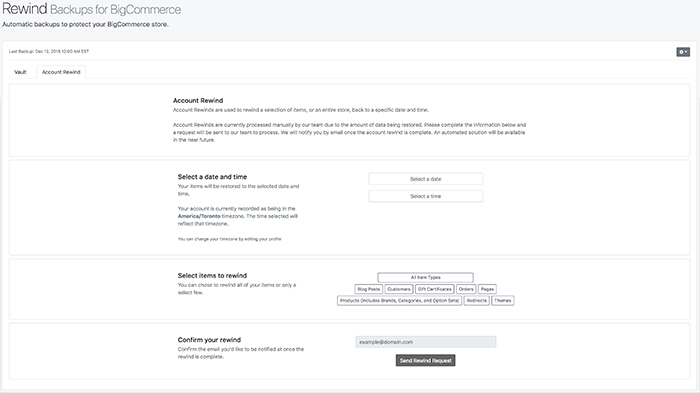Toggle Customers item type
This screenshot has height=393, width=700.
click(x=399, y=289)
